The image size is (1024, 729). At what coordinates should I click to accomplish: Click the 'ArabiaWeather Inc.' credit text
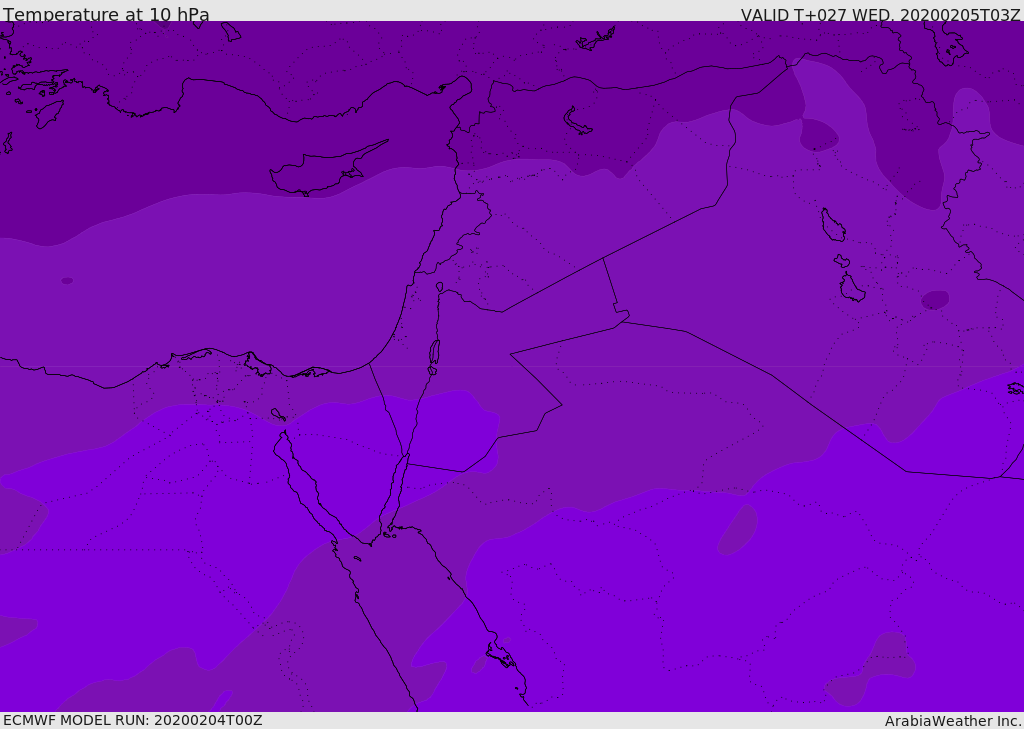click(x=954, y=721)
